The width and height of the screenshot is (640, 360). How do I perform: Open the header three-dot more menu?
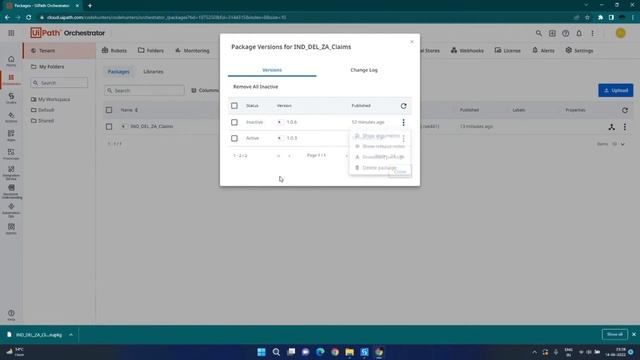click(592, 33)
